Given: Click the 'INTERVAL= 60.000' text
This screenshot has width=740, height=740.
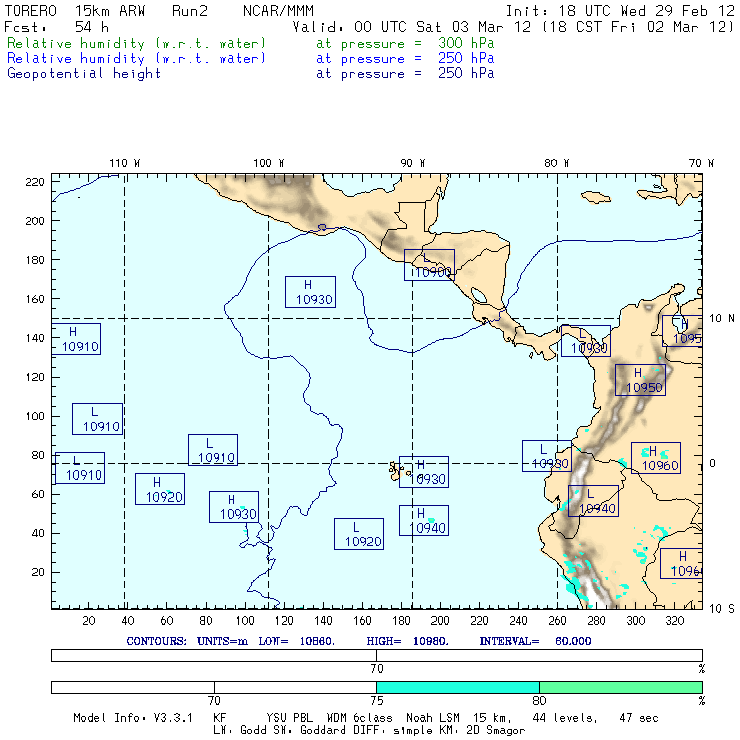Looking at the screenshot, I should tap(535, 641).
